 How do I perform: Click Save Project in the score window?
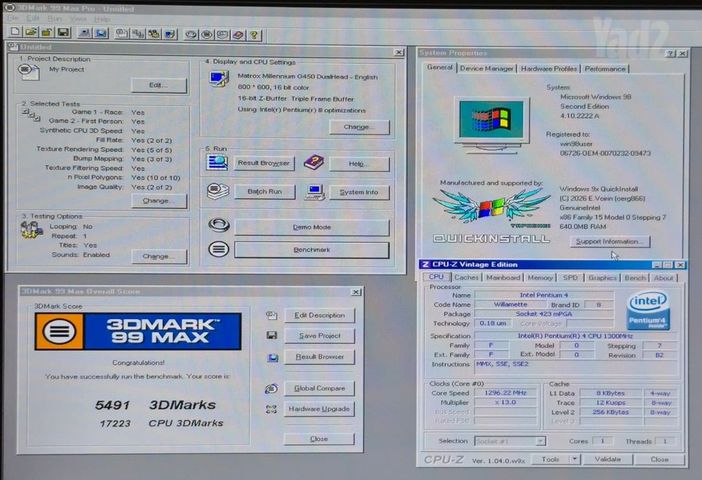320,335
